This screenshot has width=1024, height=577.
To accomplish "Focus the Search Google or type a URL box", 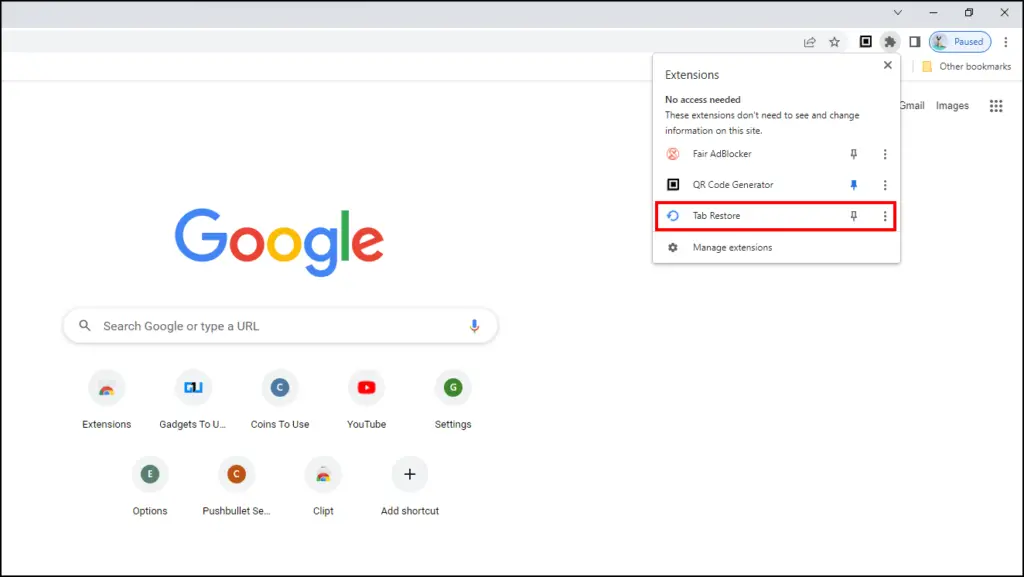I will coord(280,326).
